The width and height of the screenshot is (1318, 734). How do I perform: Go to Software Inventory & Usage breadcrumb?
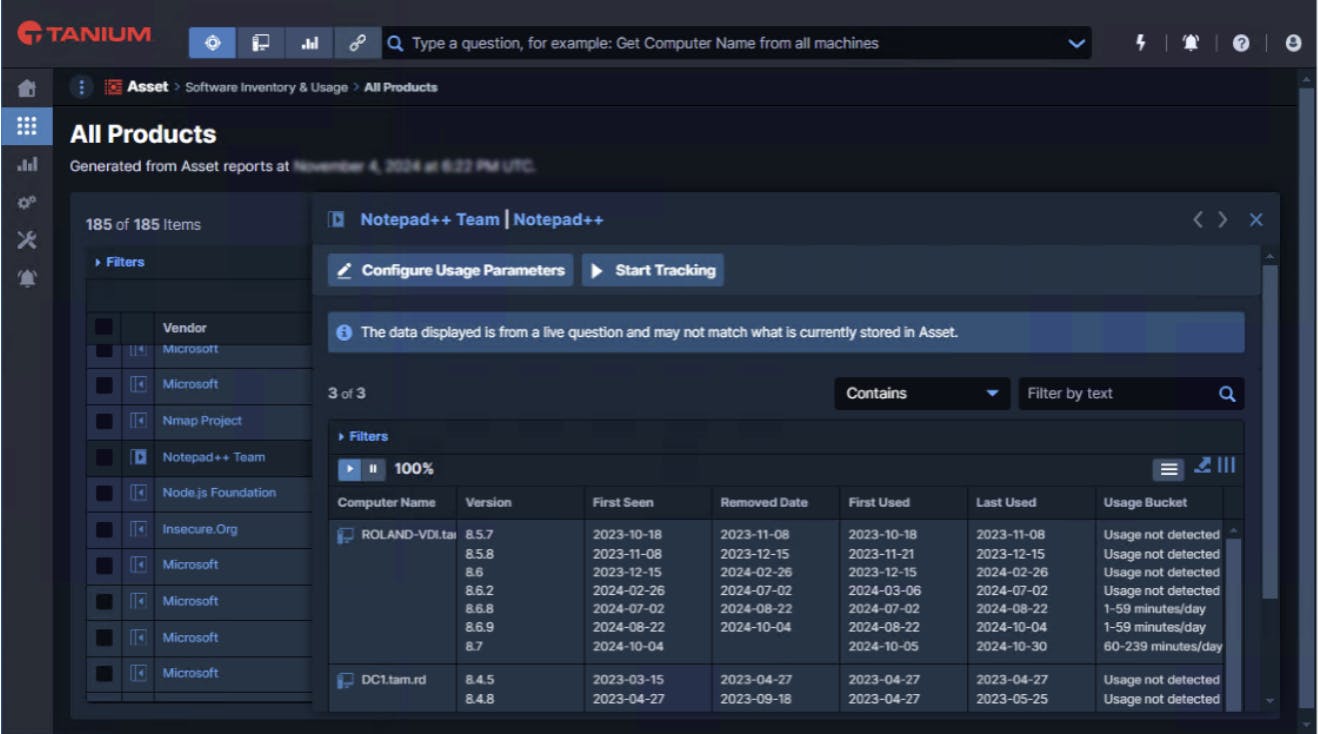coord(266,87)
